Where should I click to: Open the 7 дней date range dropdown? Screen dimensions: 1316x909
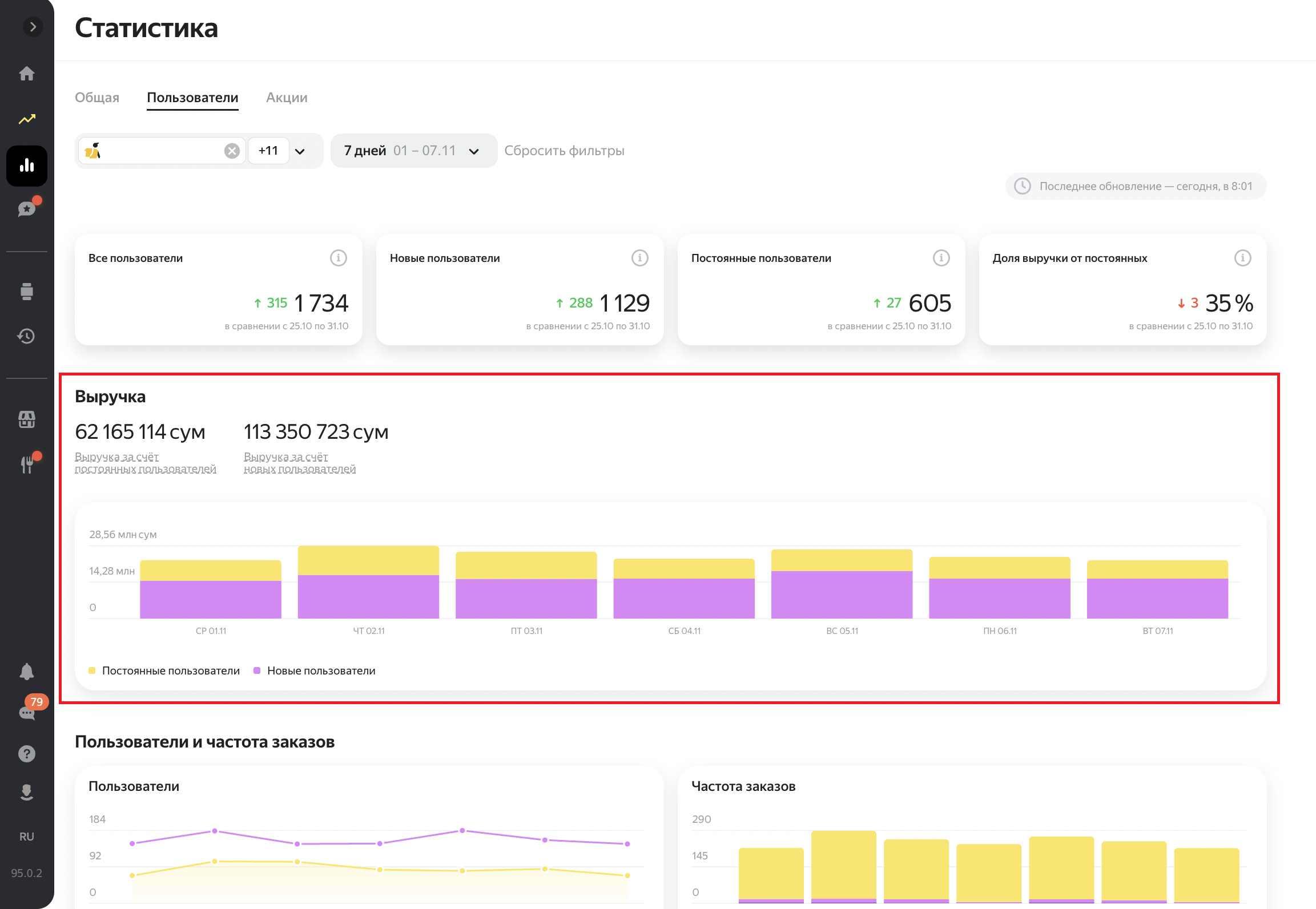click(x=413, y=151)
